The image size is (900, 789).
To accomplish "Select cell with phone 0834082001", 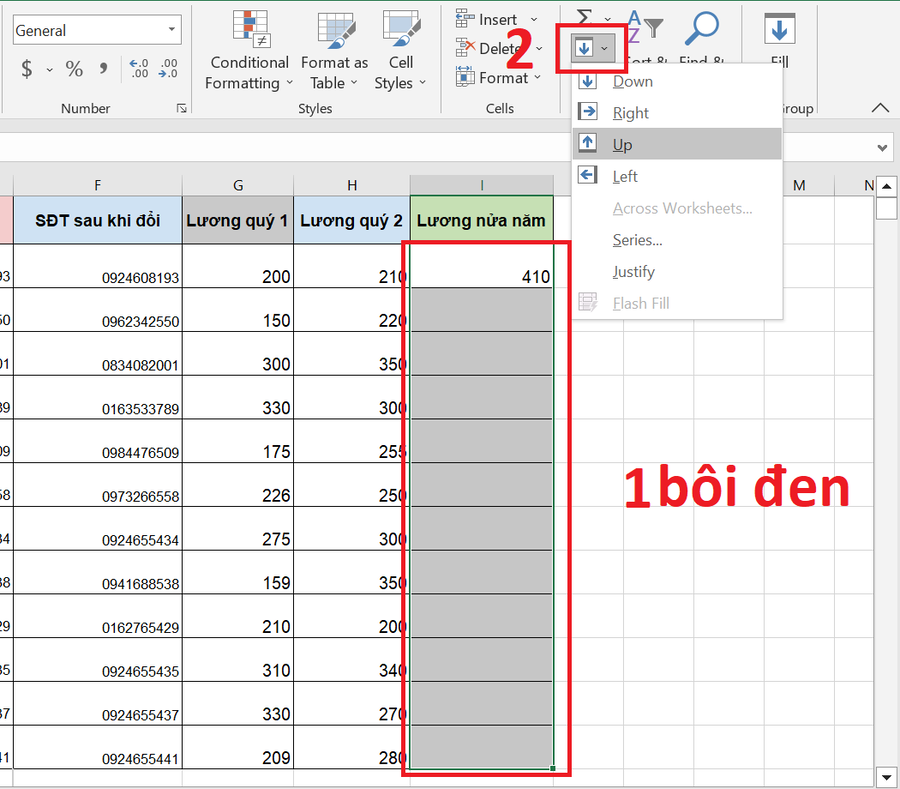I will point(98,353).
